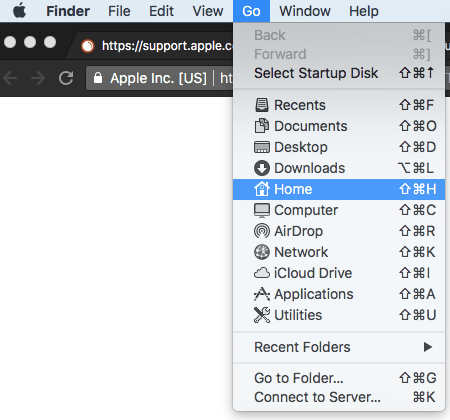Click the Applications A-shaped icon
Viewport: 450px width, 420px height.
point(262,294)
